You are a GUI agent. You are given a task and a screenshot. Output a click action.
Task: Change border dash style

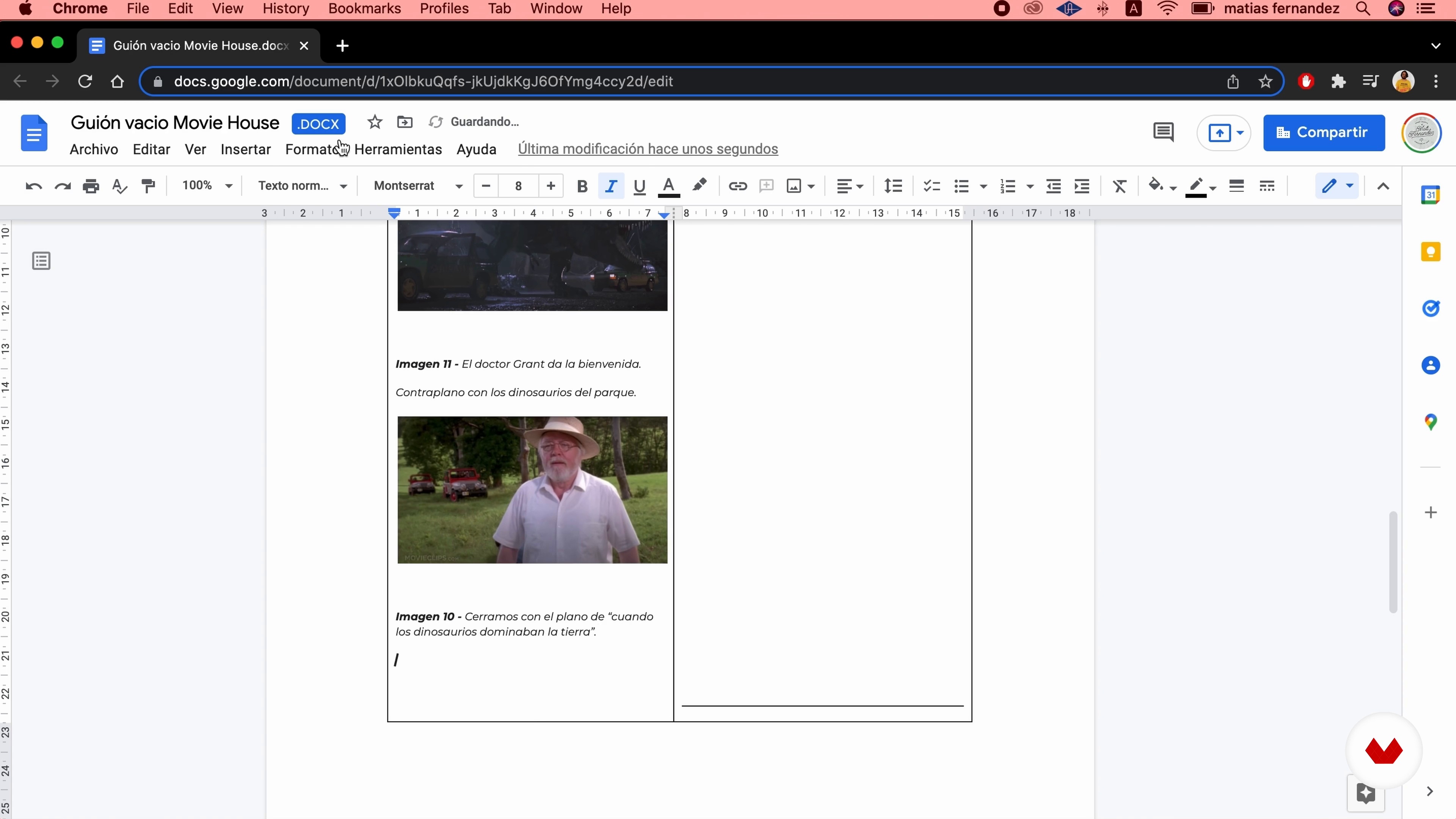[1267, 186]
